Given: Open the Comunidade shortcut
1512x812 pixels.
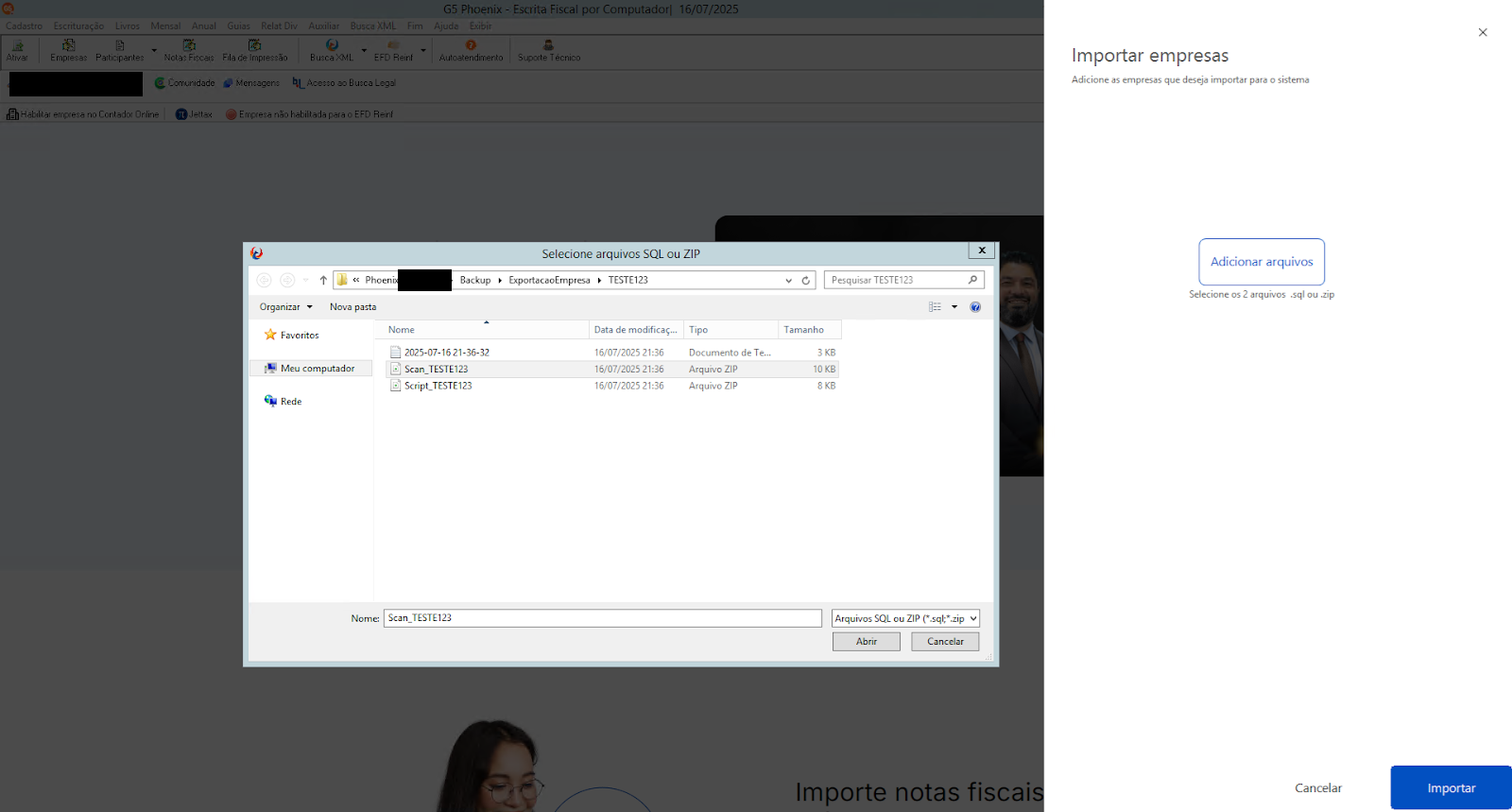Looking at the screenshot, I should 185,83.
